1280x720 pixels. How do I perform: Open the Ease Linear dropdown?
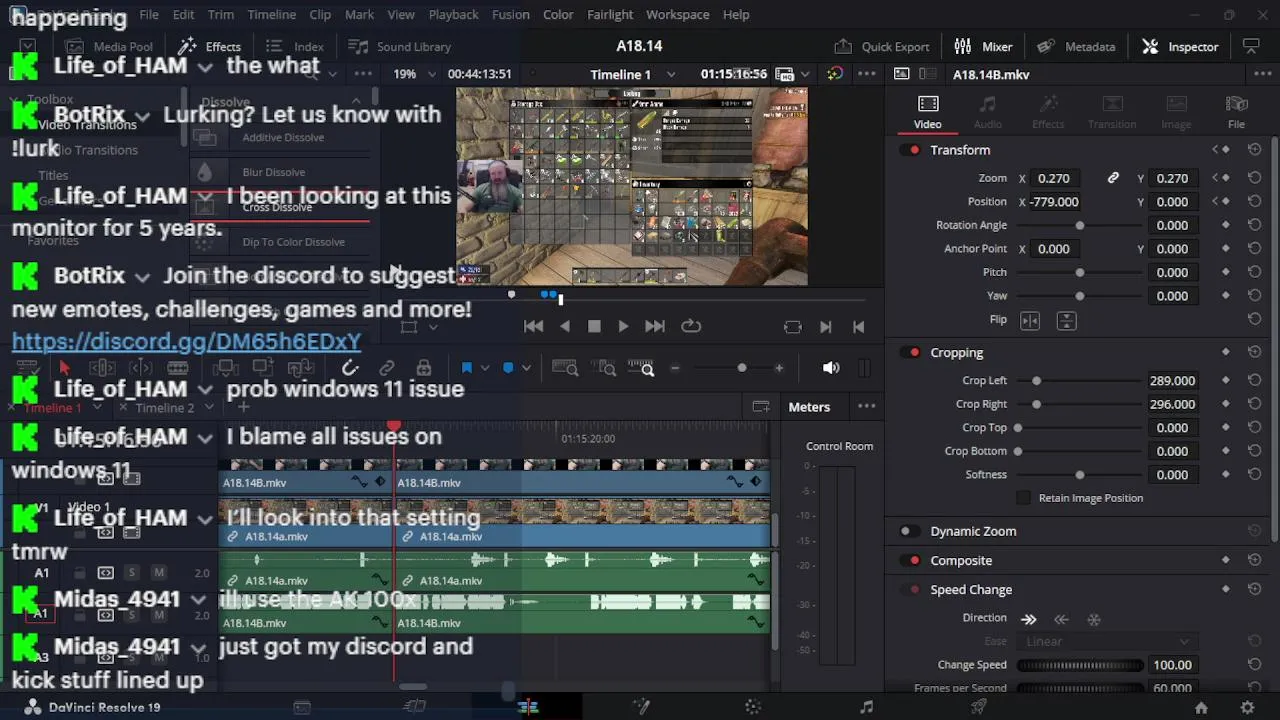point(1106,642)
